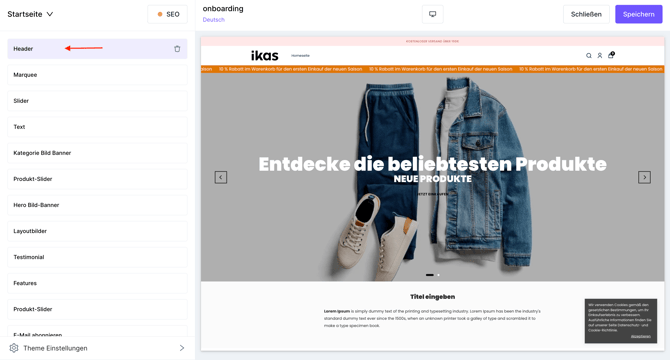Screen dimensions: 670x360
Task: Delete the Header section with trash icon
Action: [177, 49]
